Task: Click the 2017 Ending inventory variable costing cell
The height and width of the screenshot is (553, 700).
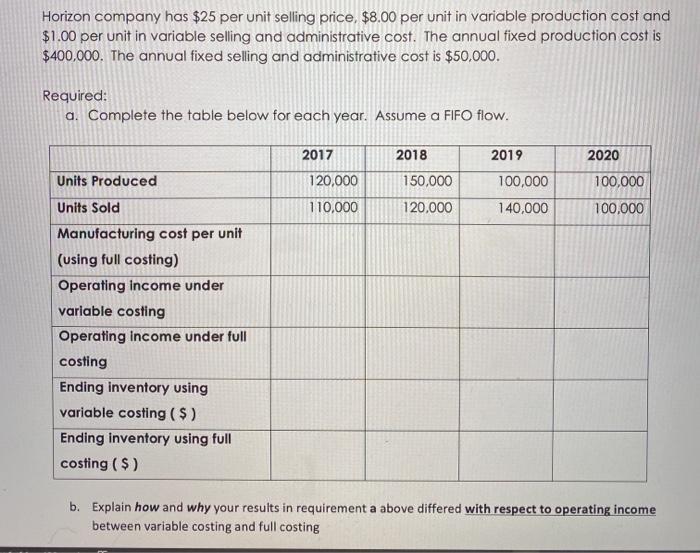Action: pos(318,405)
